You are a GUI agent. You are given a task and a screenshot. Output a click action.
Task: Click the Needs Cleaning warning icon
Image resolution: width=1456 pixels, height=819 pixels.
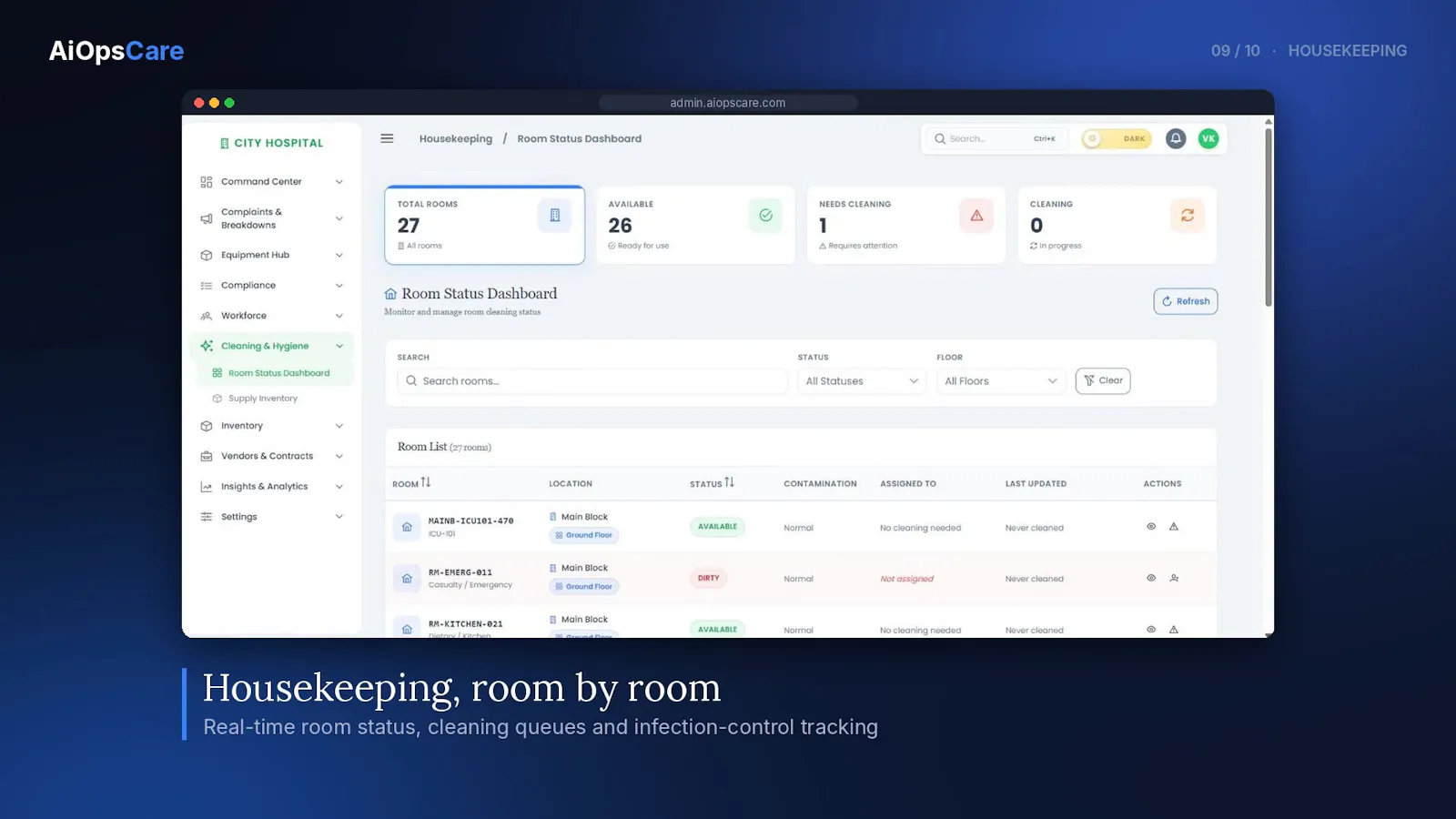(x=976, y=216)
